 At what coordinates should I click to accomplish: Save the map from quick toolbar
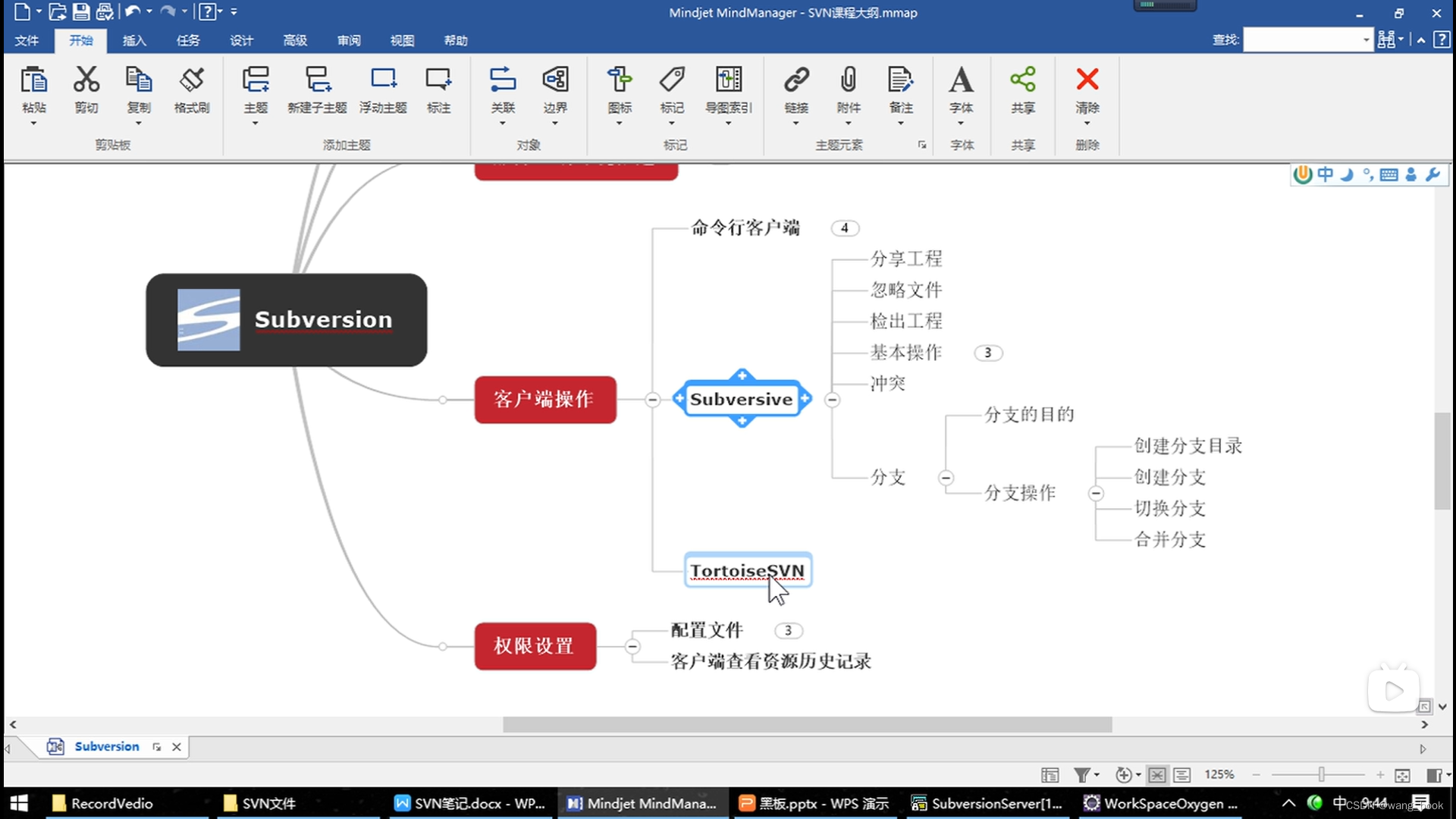coord(81,11)
